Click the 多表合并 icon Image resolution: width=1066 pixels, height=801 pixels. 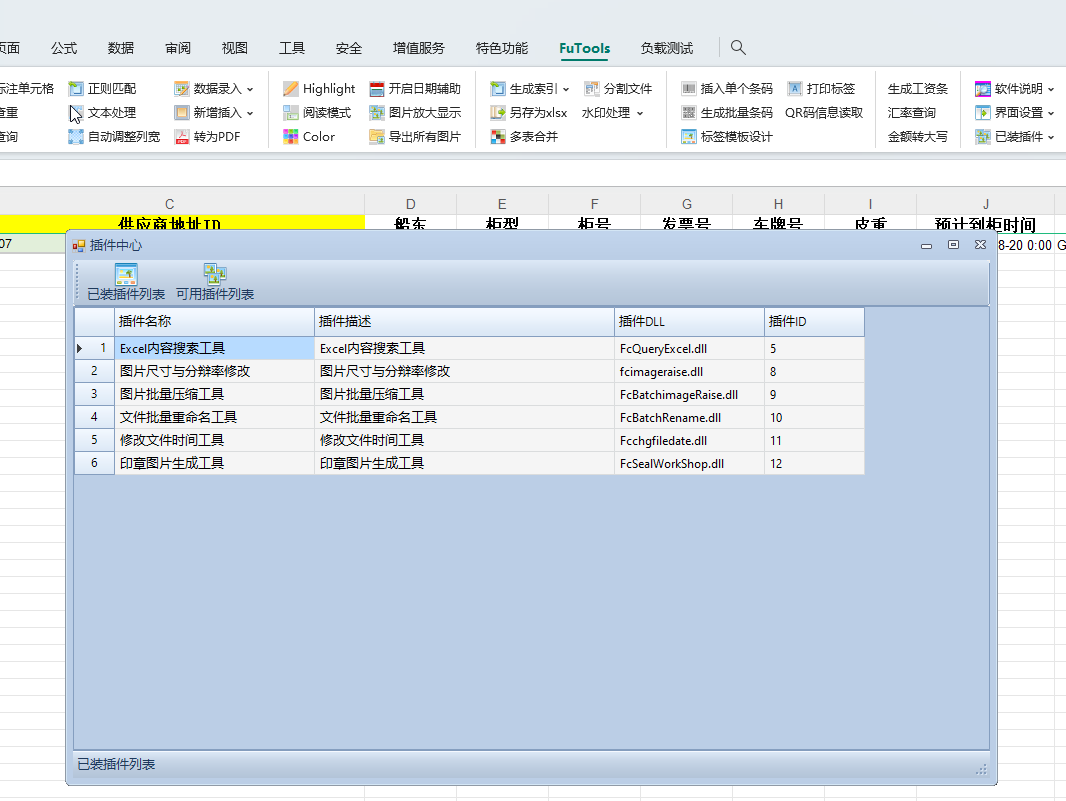(498, 137)
